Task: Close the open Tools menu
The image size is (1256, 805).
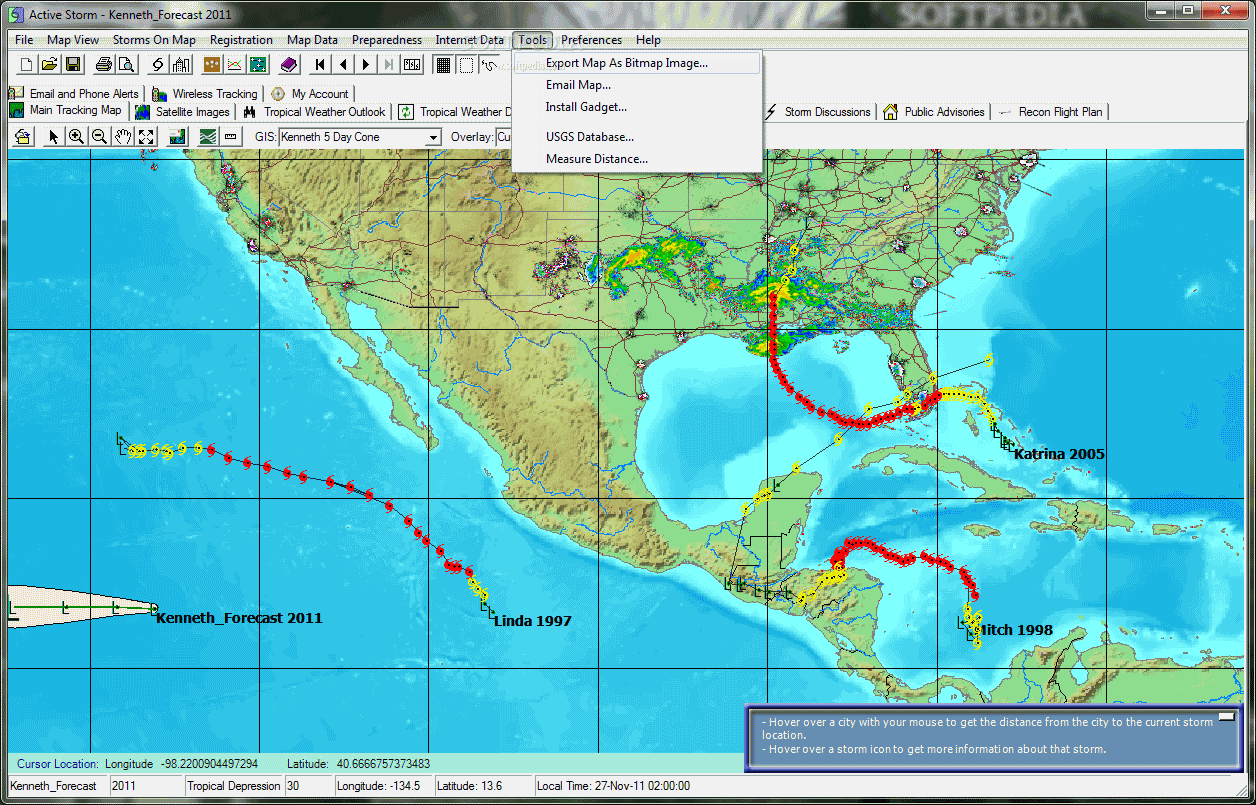Action: (533, 40)
